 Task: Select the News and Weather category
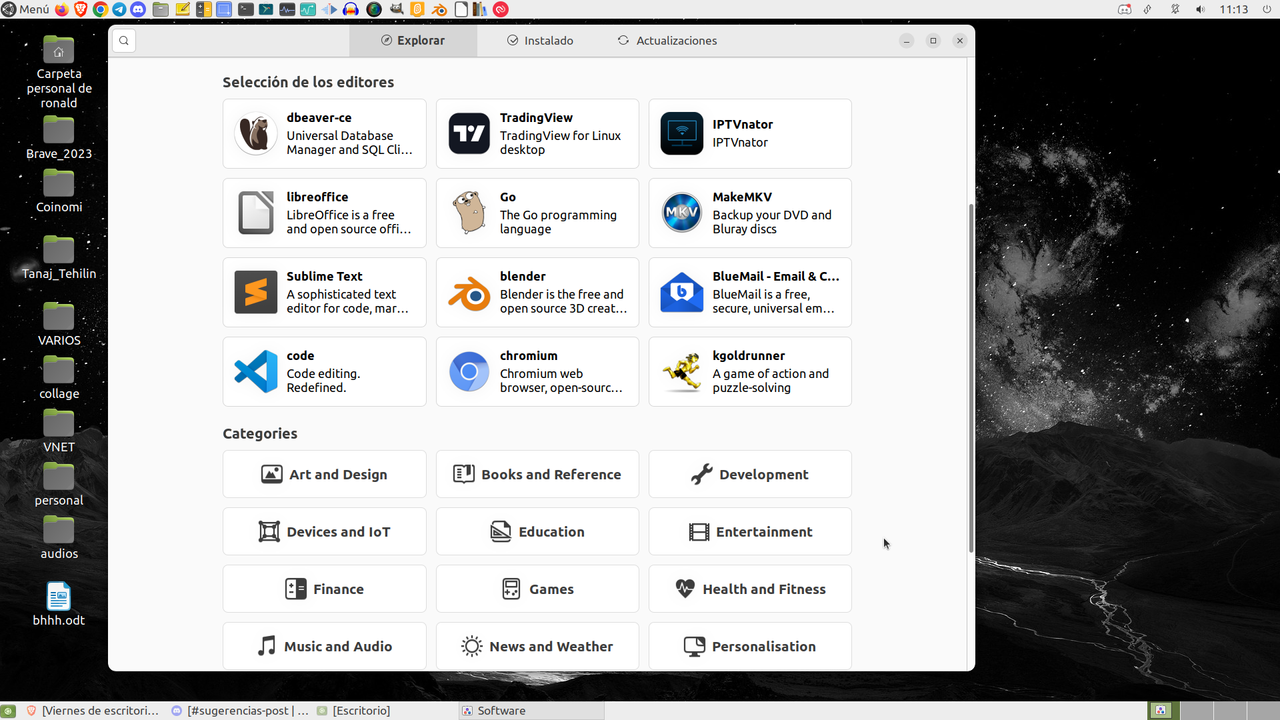pos(537,645)
